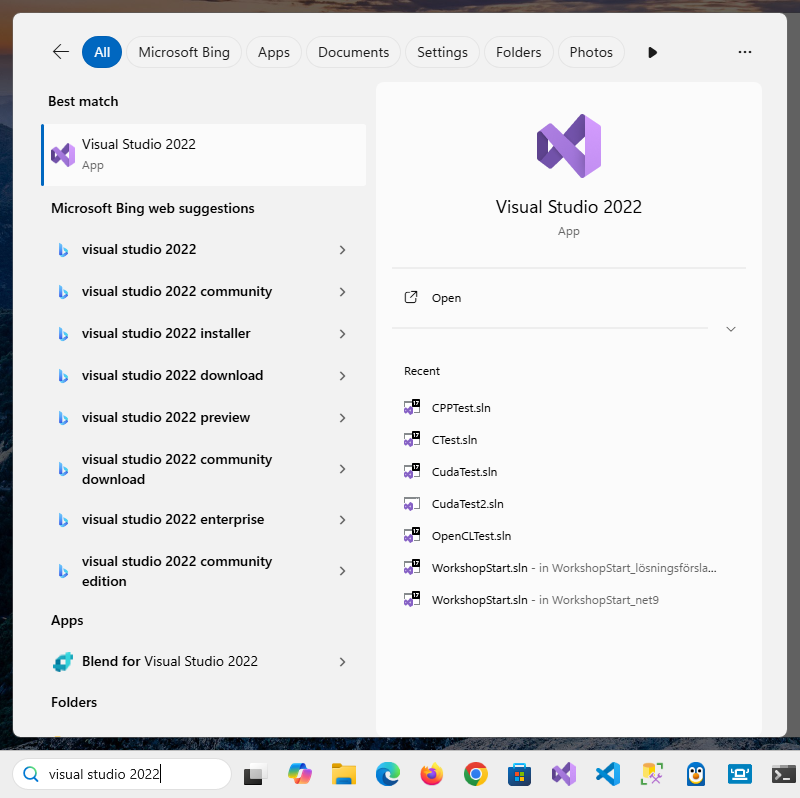Click the solution file icon beside CPPTest.sln
This screenshot has width=800, height=798.
coord(412,407)
